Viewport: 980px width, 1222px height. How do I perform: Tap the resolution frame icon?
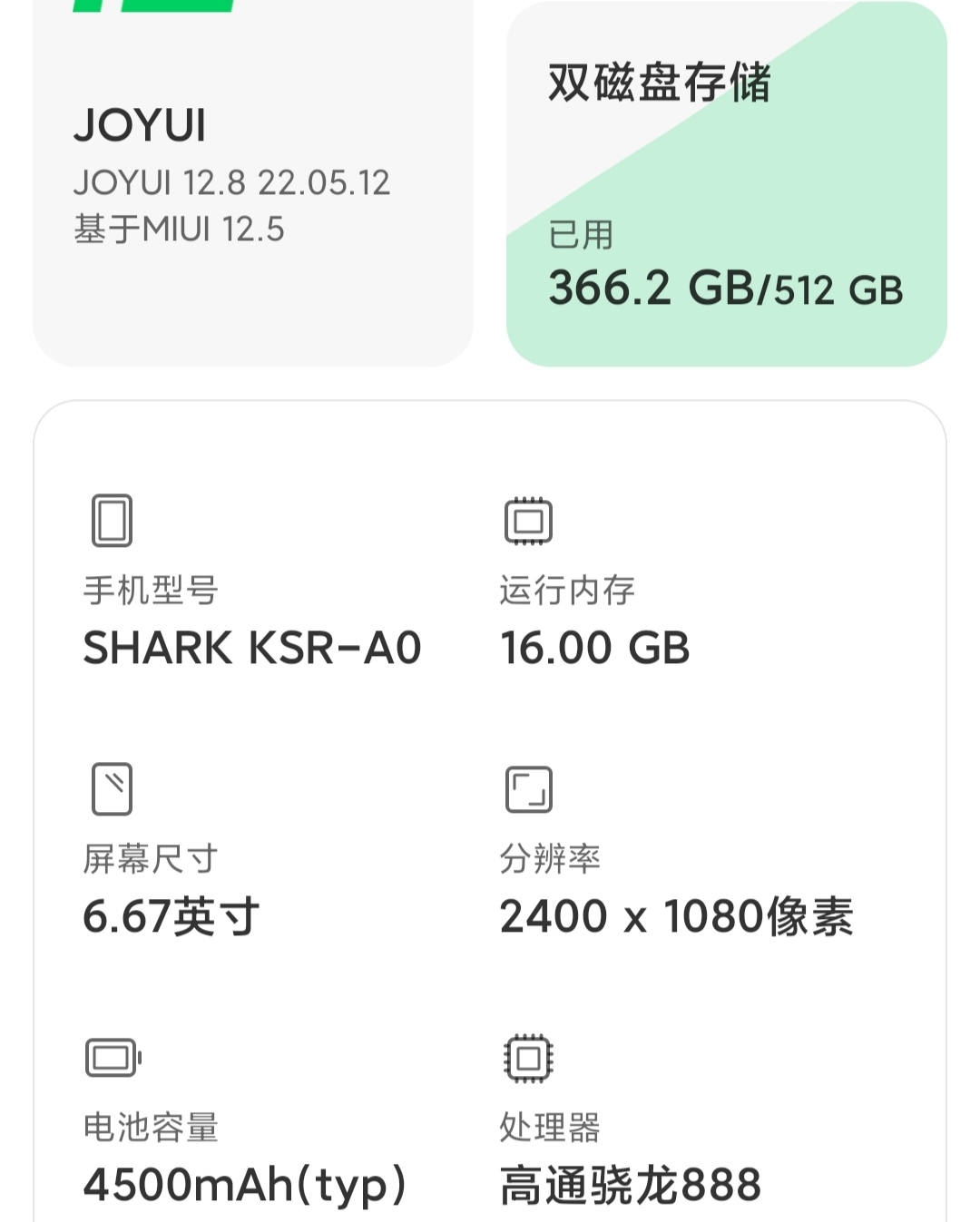point(528,789)
